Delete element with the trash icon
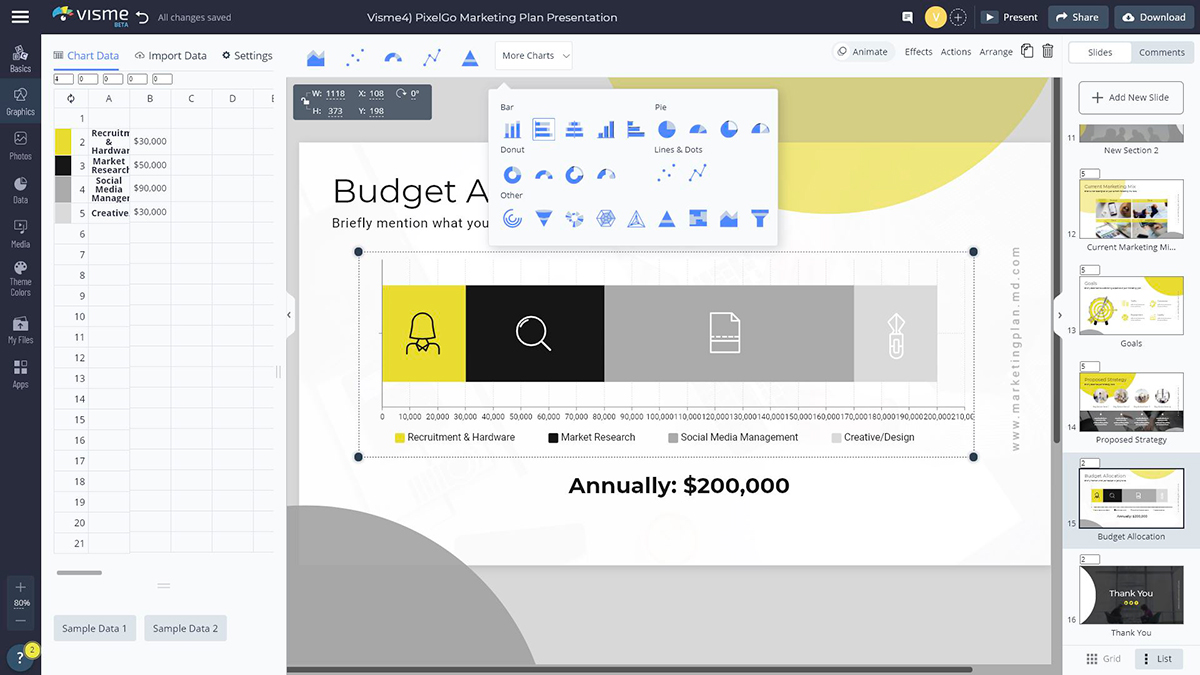1200x675 pixels. click(1047, 52)
